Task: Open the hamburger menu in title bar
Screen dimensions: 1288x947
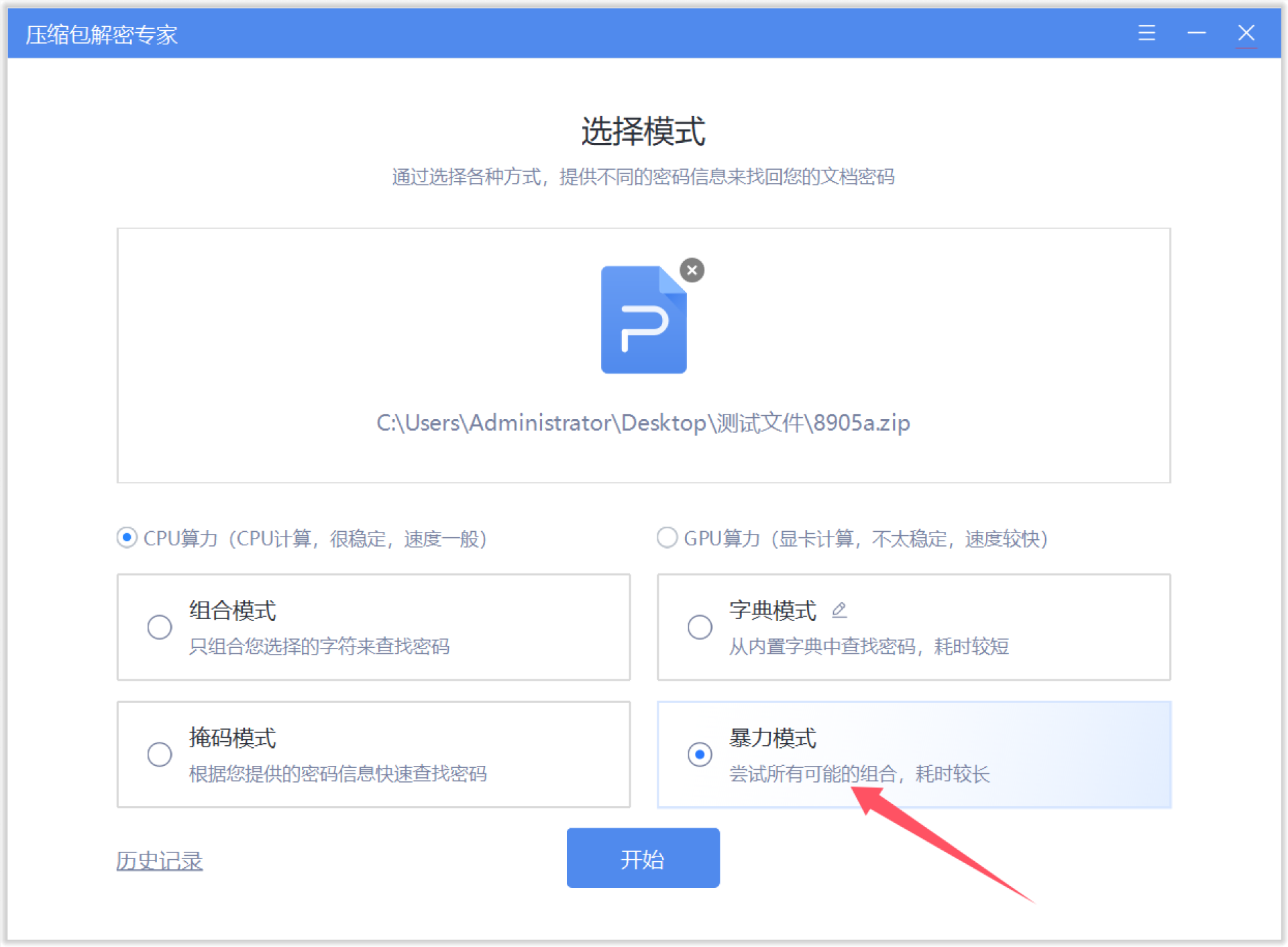Action: [x=1146, y=33]
